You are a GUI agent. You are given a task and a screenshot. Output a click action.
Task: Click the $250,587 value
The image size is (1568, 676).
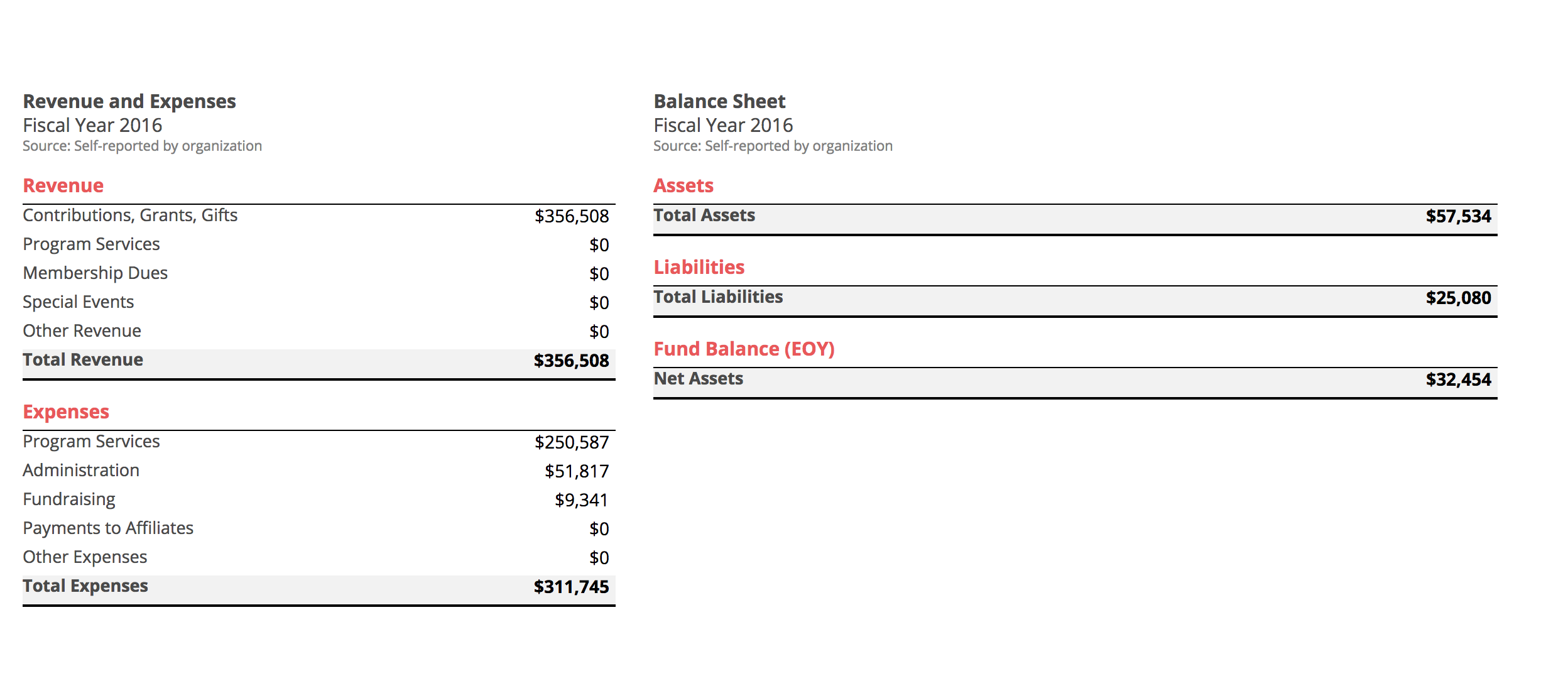(572, 442)
